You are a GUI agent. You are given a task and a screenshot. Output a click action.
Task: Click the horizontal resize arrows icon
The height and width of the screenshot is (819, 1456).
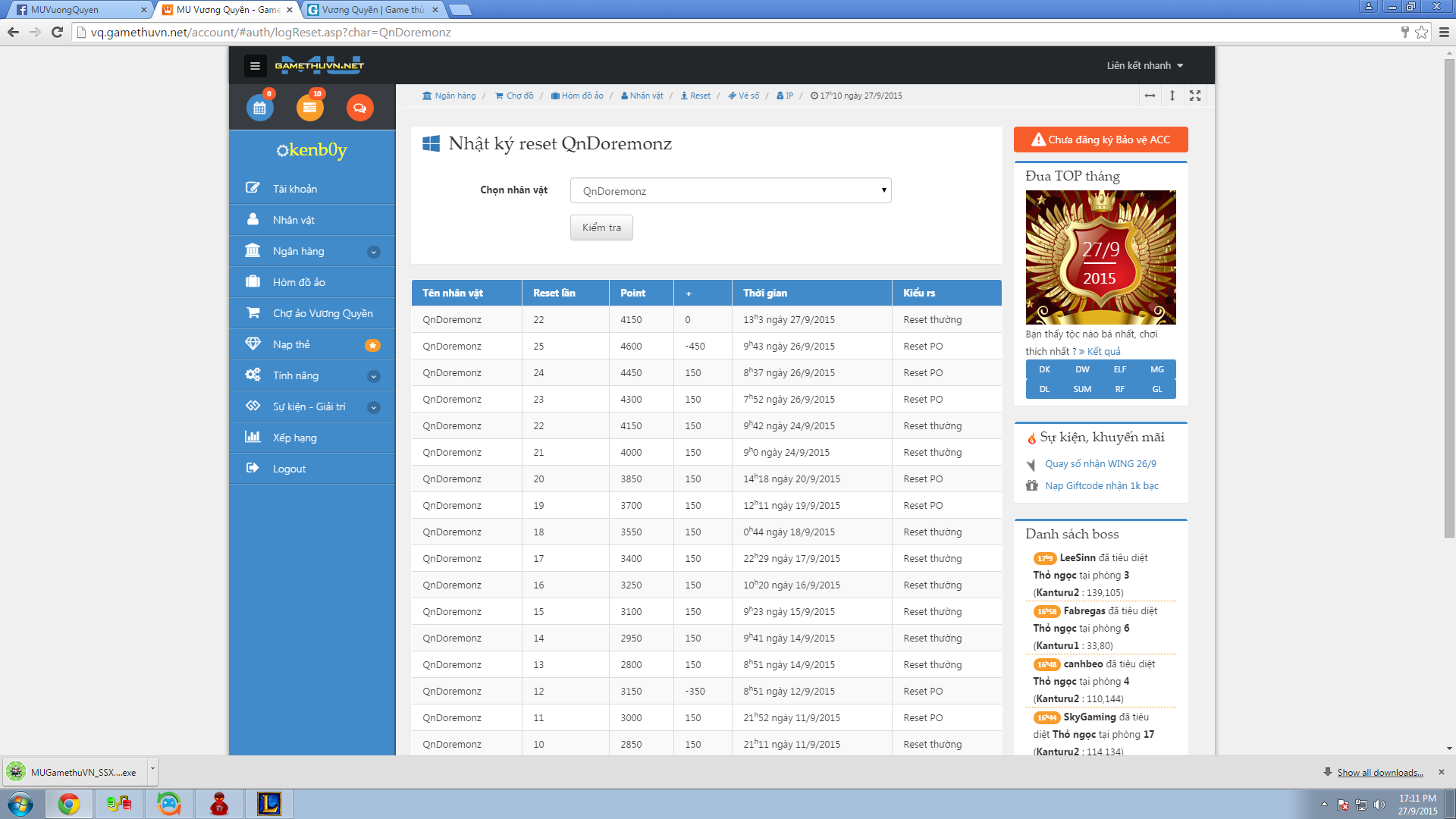(x=1150, y=96)
